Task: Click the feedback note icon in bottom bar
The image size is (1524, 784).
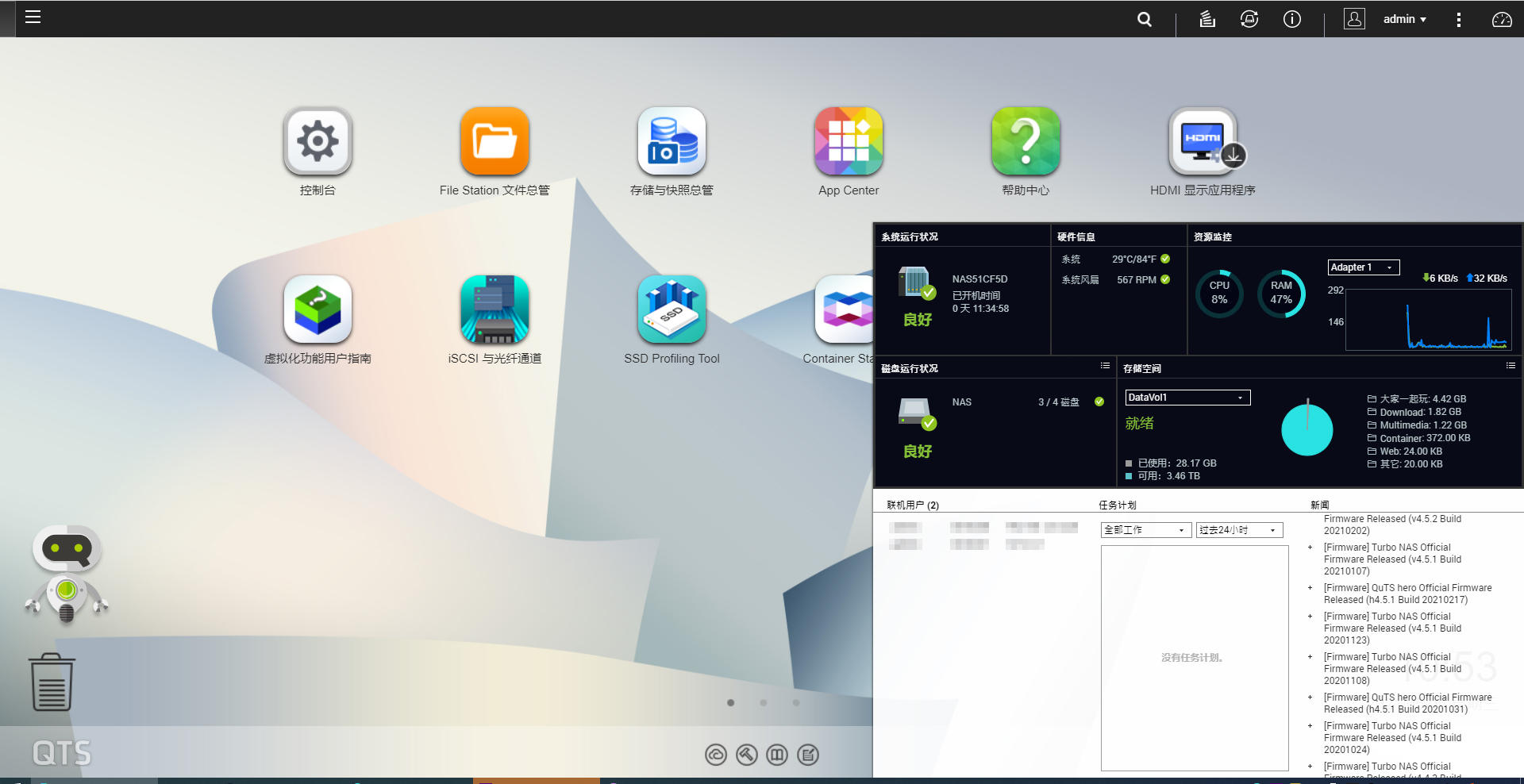Action: (808, 755)
